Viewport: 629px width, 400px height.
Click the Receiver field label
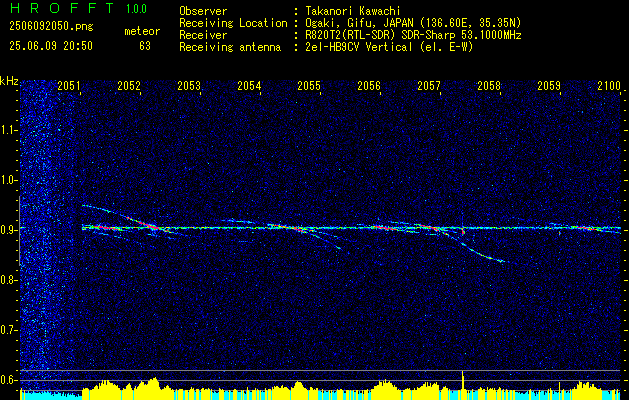tap(203, 35)
